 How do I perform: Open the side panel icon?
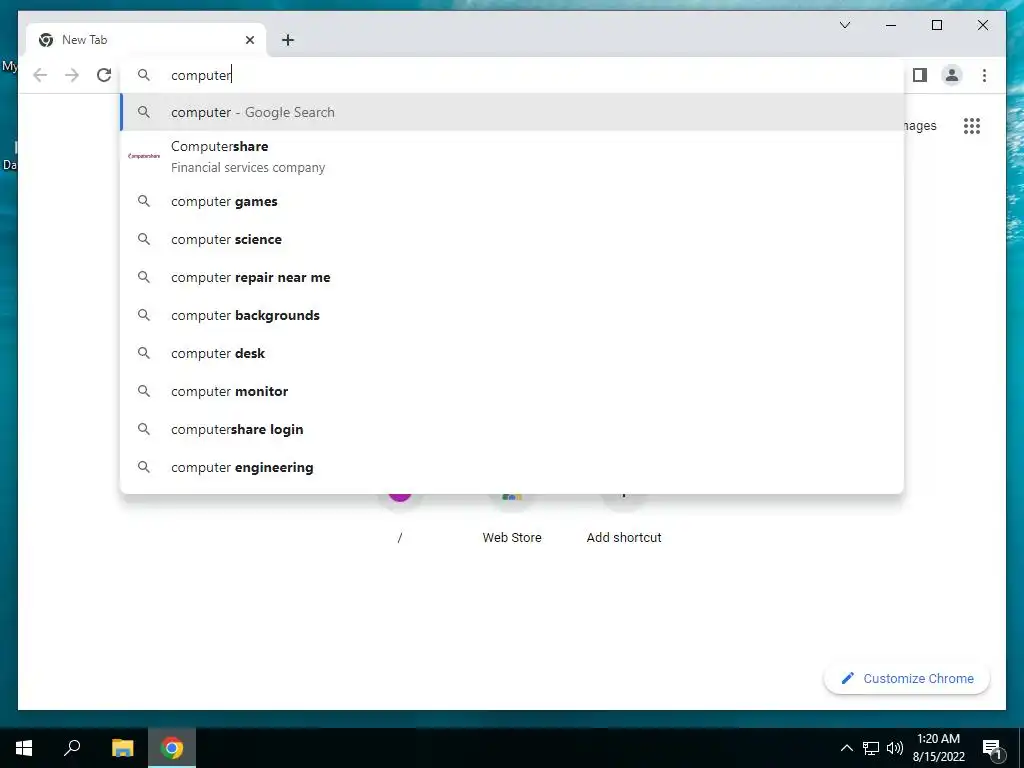point(920,75)
